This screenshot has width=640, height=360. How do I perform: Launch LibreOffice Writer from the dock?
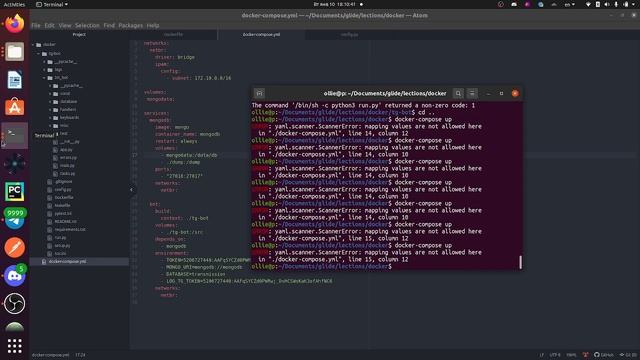click(15, 80)
